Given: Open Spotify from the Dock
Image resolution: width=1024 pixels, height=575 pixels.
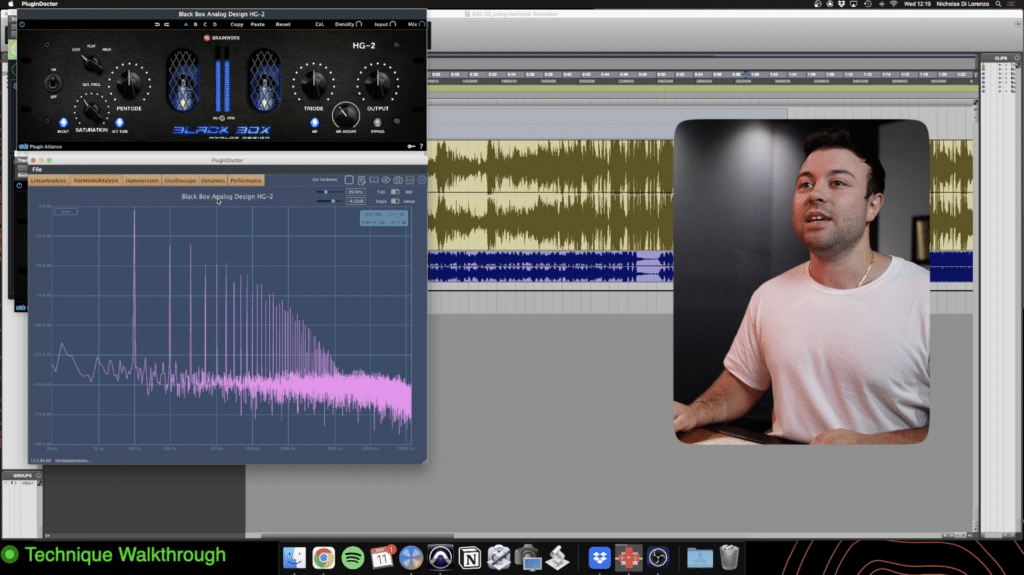Looking at the screenshot, I should coord(353,557).
